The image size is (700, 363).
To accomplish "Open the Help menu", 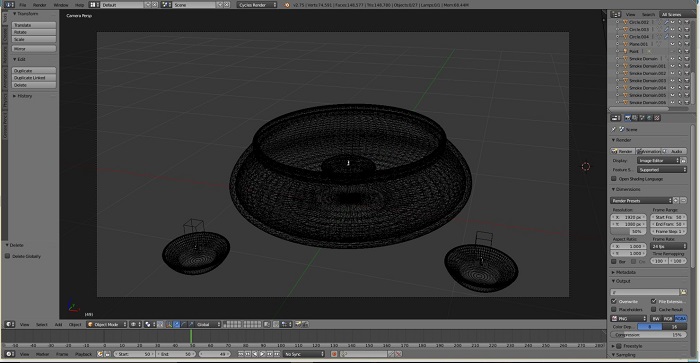I will [79, 4].
